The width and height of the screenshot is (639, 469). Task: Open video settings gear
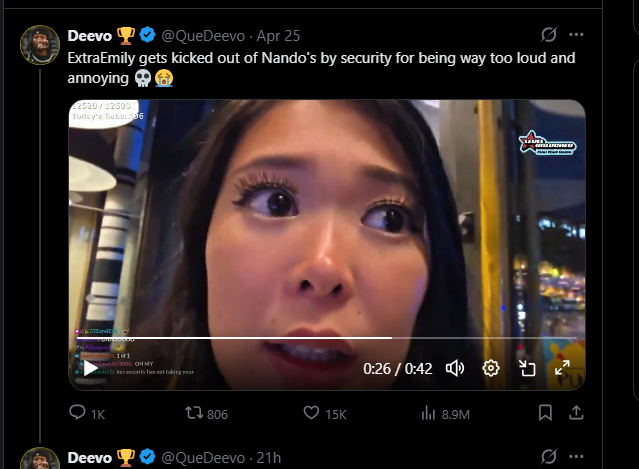(491, 368)
